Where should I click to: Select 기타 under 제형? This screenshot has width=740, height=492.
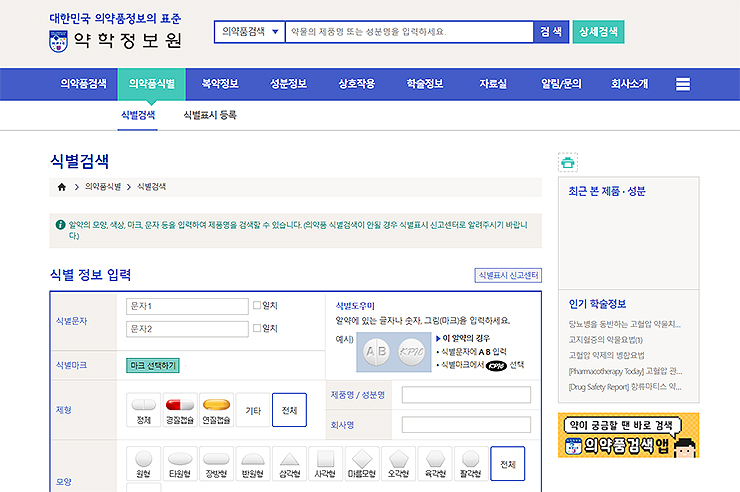tap(253, 410)
